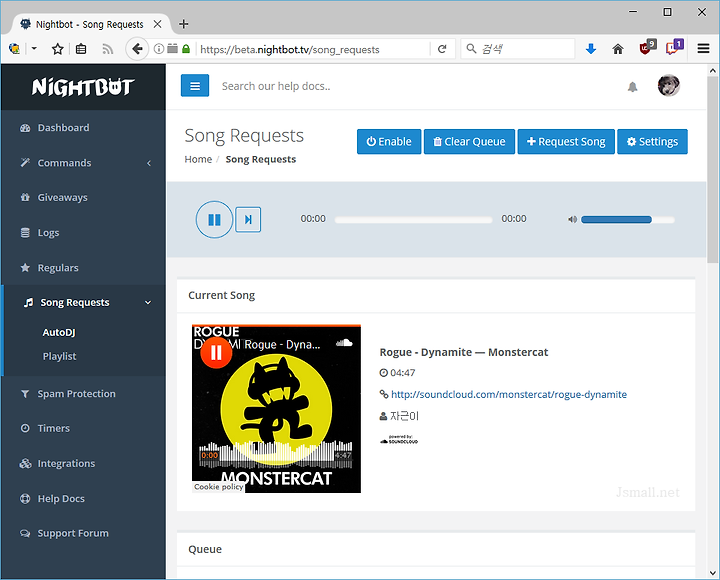Click the Current Song heading

[221, 295]
